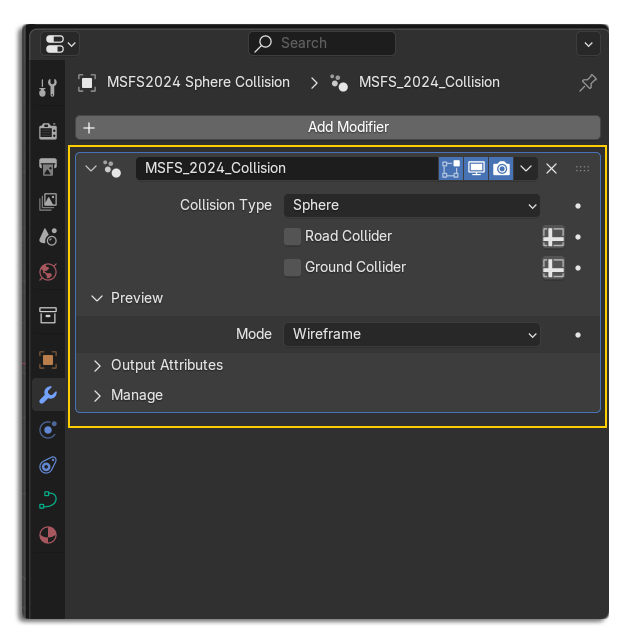The width and height of the screenshot is (639, 643).
Task: Open the Object Constraints tab
Action: pos(48,465)
